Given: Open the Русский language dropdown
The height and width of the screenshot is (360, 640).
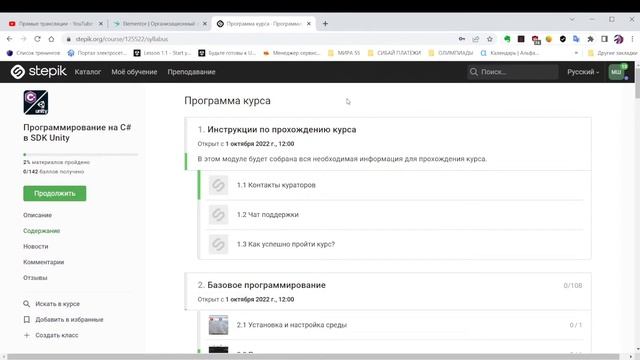Looking at the screenshot, I should tap(583, 72).
